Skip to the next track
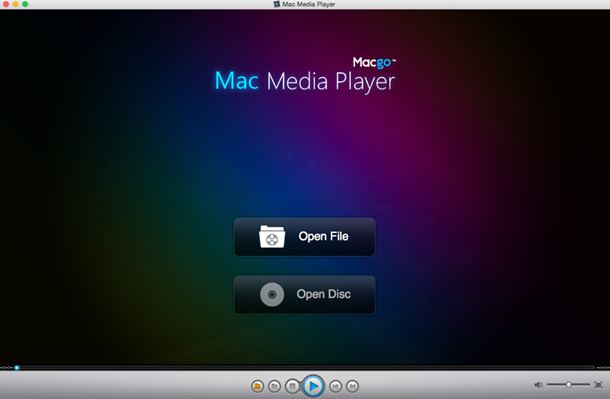610x399 pixels. [x=352, y=386]
